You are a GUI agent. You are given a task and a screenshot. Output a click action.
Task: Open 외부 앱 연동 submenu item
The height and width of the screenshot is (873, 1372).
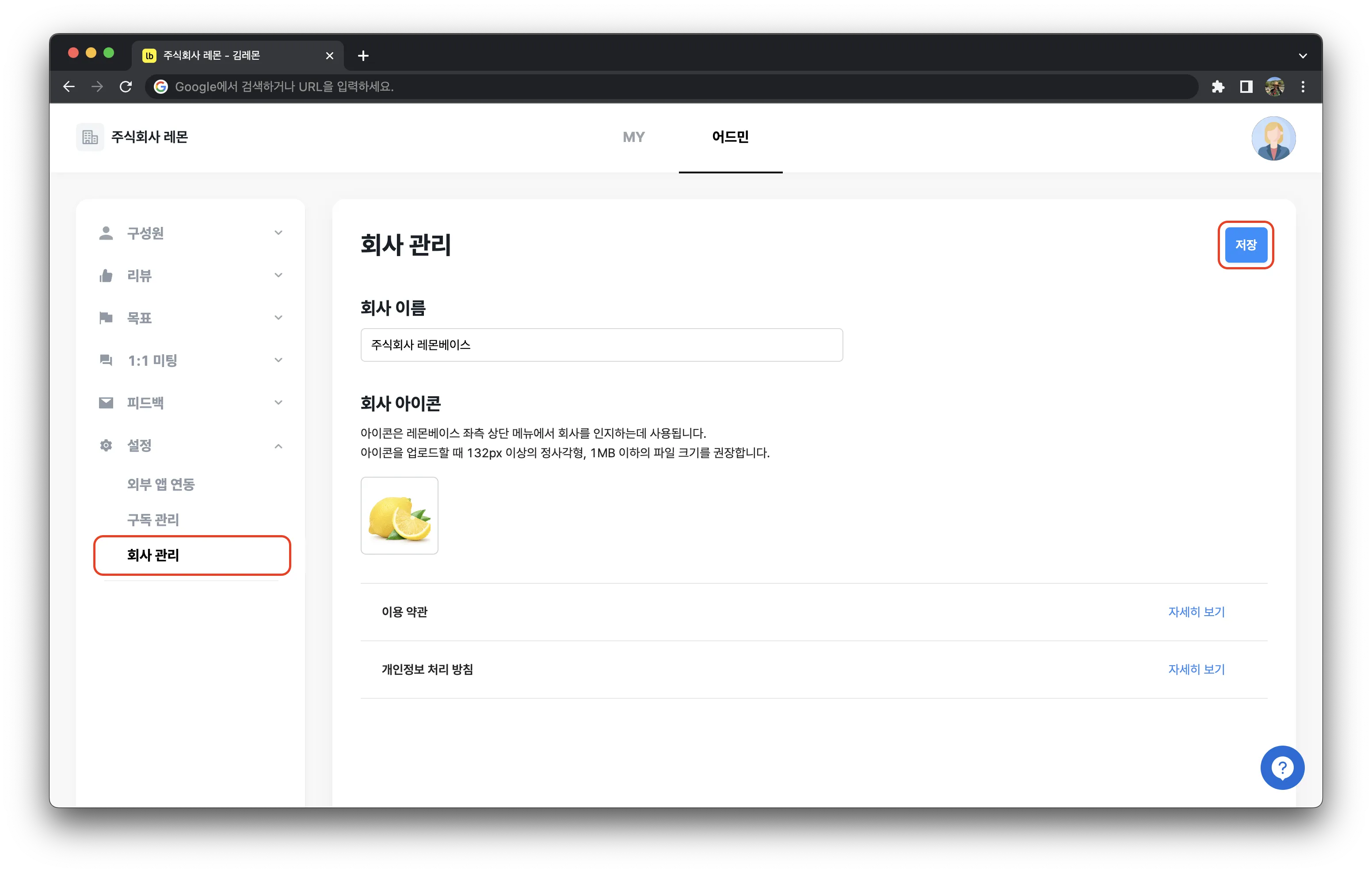point(161,485)
